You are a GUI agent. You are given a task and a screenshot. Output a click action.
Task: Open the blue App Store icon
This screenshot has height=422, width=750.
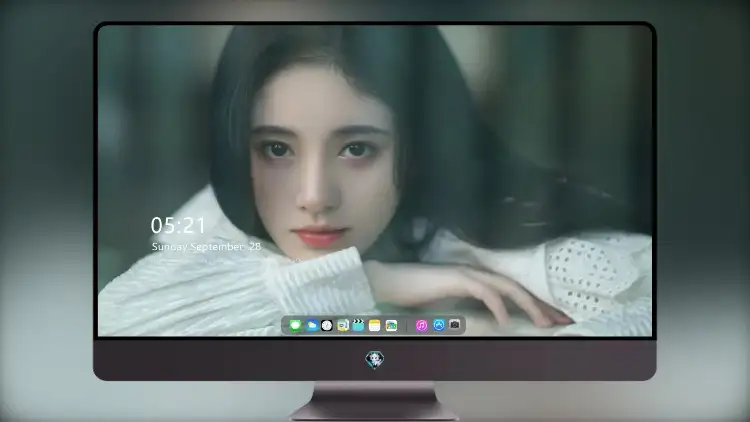(439, 325)
